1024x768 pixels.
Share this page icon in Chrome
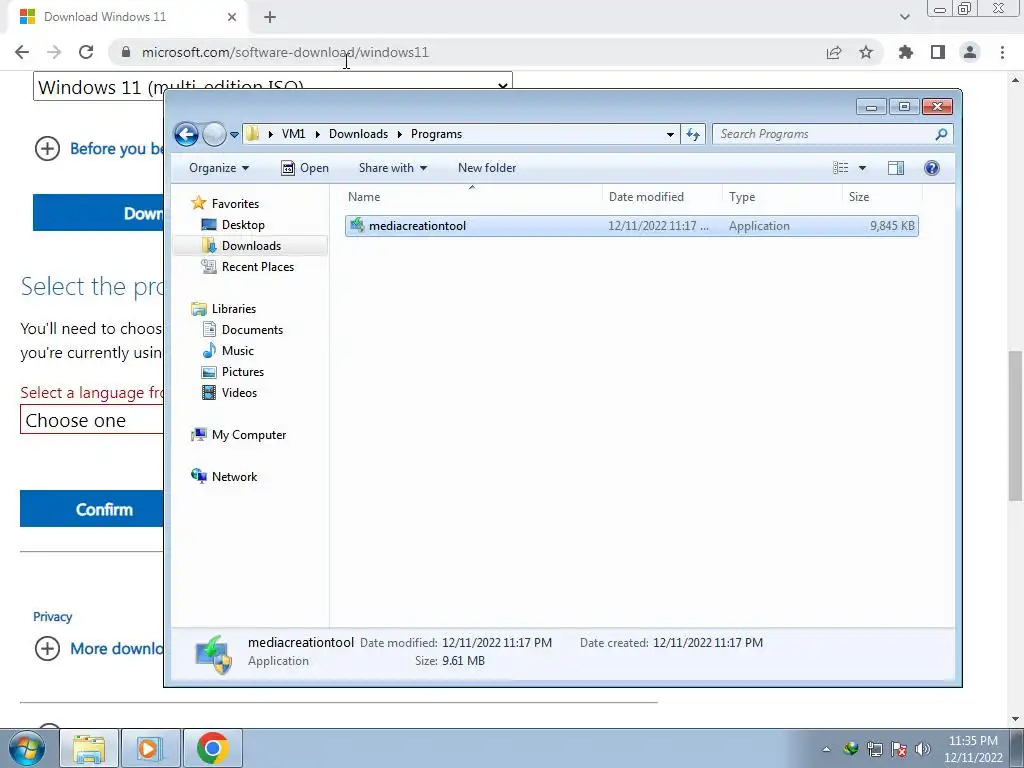coord(834,52)
